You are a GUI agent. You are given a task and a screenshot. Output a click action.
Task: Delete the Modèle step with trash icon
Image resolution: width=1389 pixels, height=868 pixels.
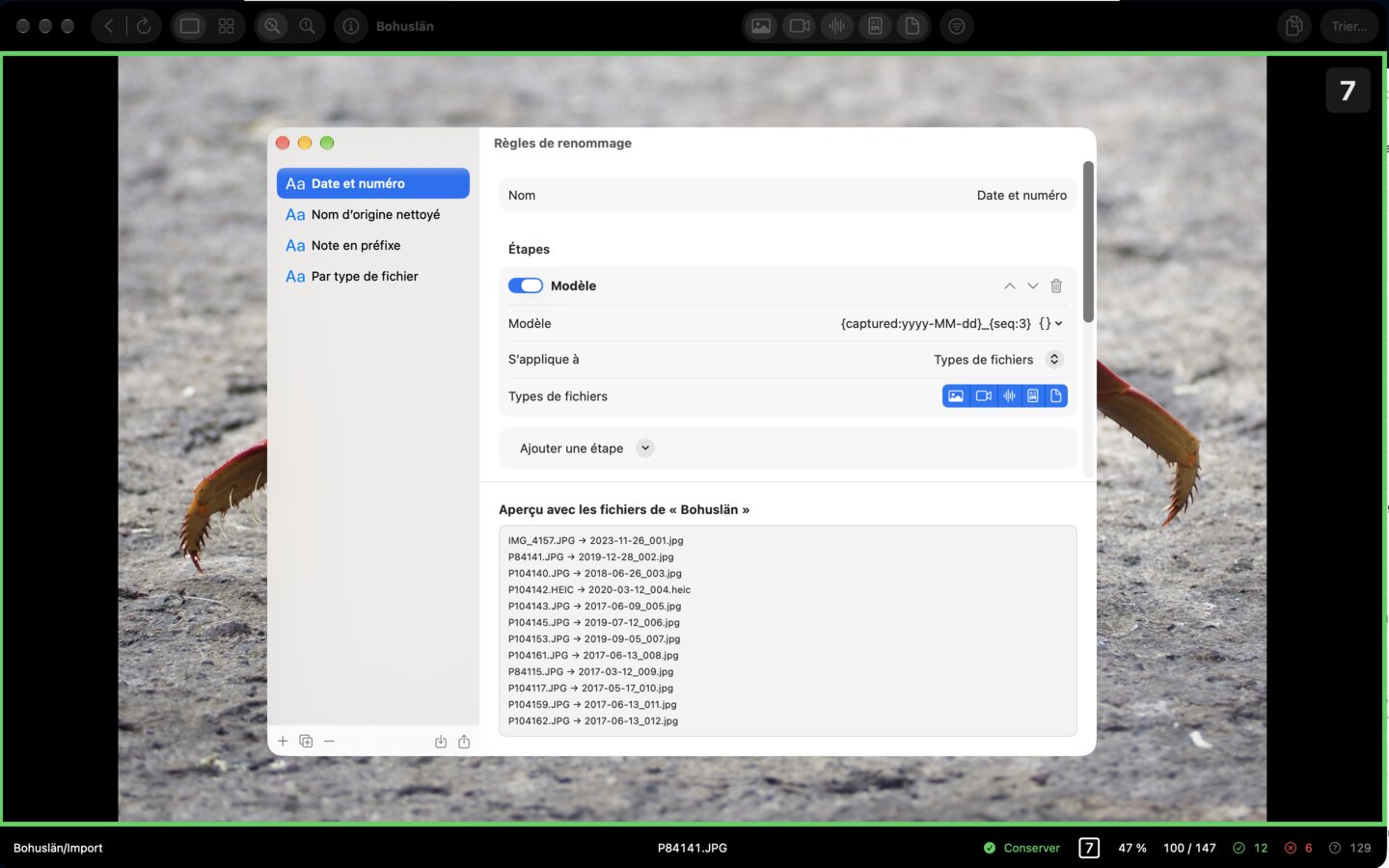point(1056,285)
